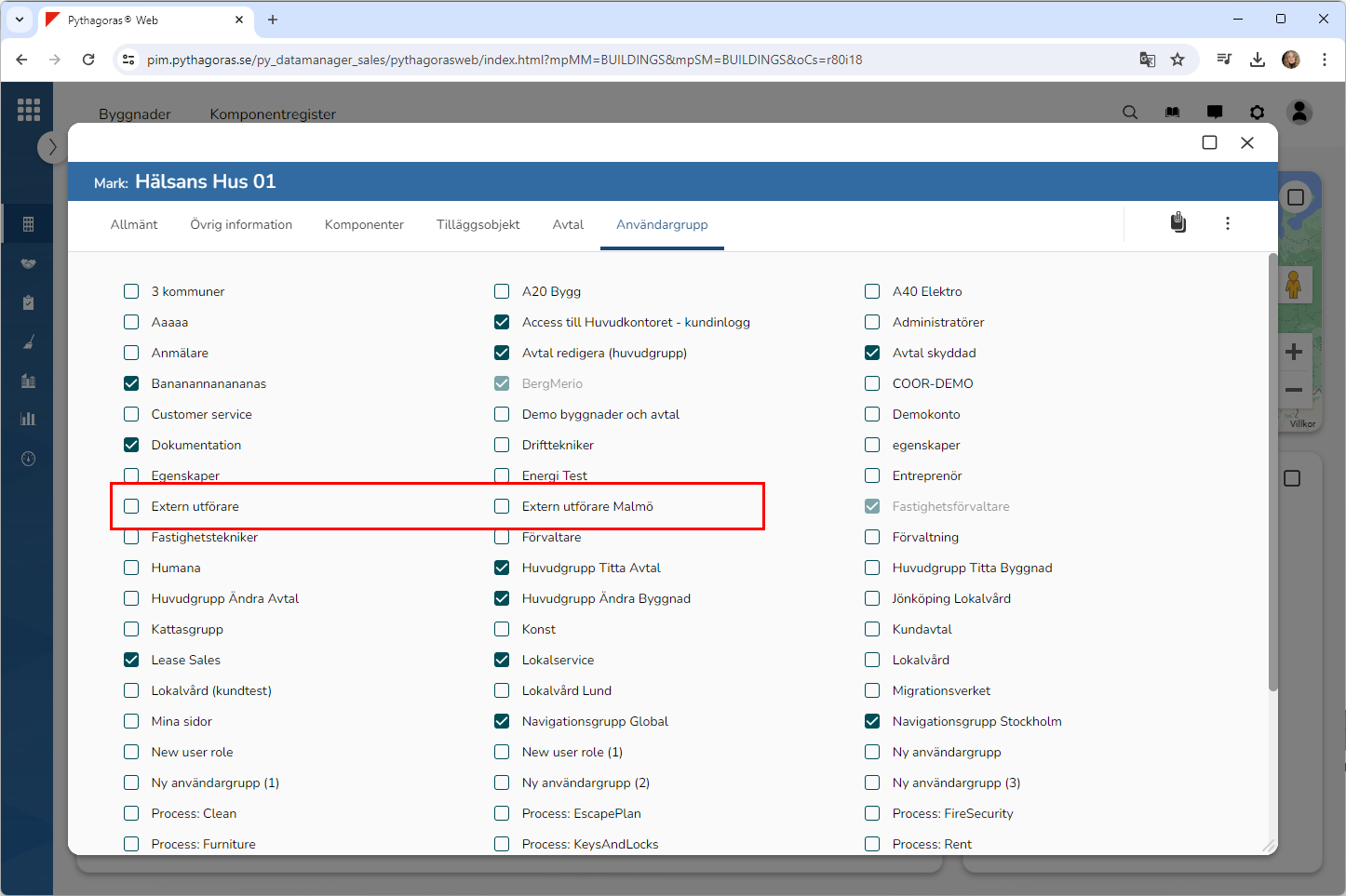The image size is (1346, 896).
Task: Open the gauge dashboard sidebar icon
Action: tap(29, 459)
